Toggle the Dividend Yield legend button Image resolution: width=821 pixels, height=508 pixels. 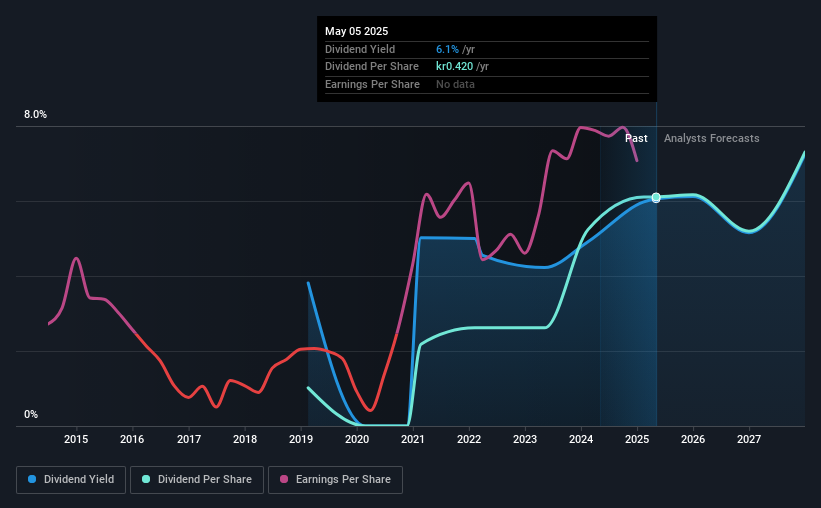[x=71, y=480]
